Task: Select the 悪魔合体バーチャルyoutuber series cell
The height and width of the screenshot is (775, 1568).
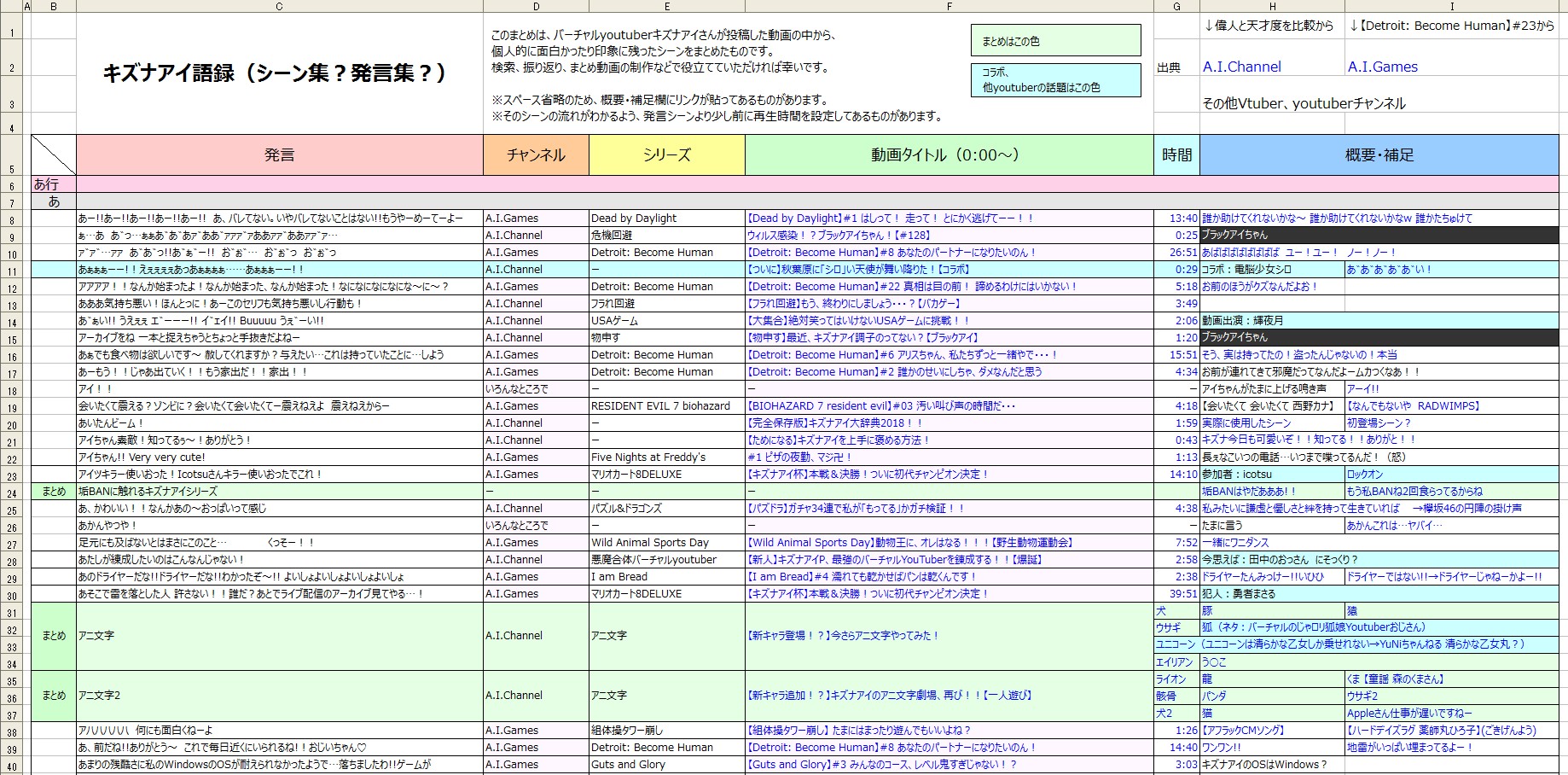Action: tap(666, 560)
